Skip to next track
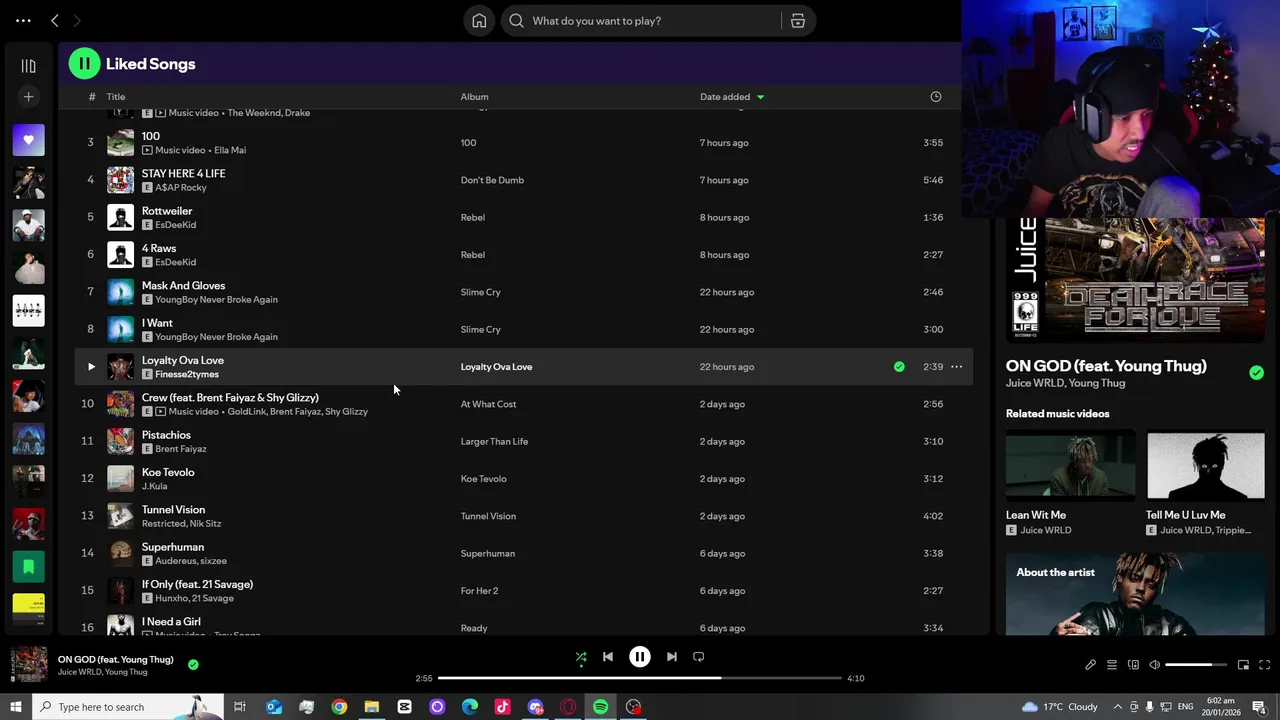 coord(672,657)
